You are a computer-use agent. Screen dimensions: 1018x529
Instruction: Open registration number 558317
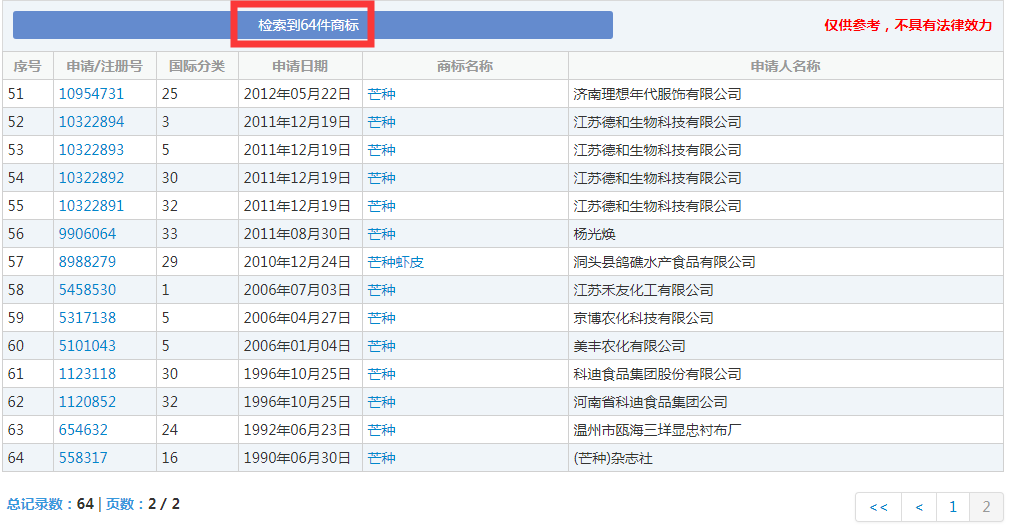83,458
